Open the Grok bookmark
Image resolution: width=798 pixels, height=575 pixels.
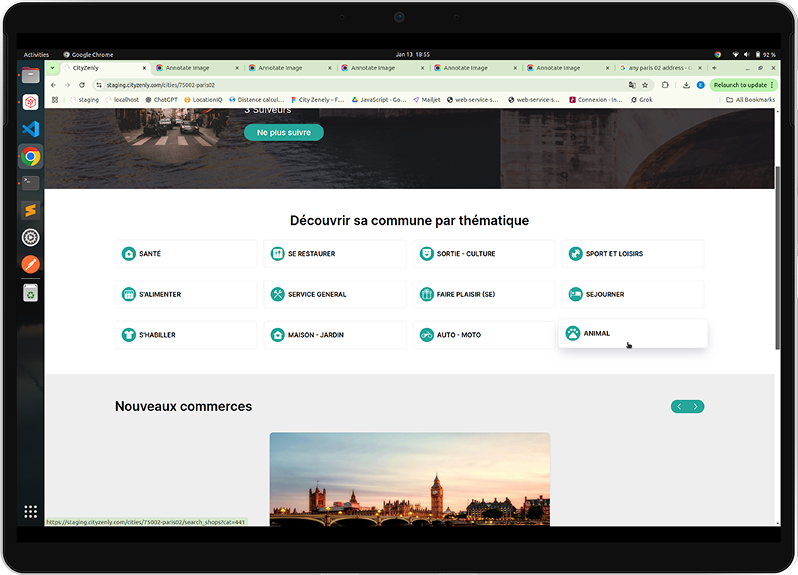pyautogui.click(x=642, y=100)
